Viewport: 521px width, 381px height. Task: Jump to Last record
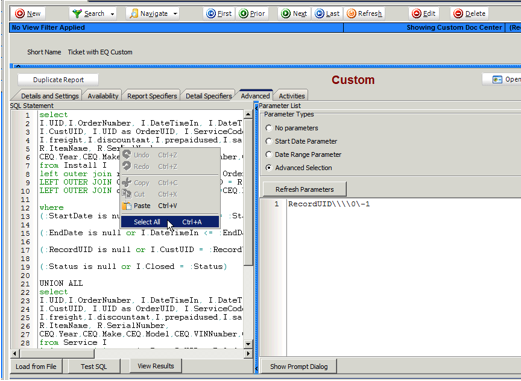click(327, 14)
